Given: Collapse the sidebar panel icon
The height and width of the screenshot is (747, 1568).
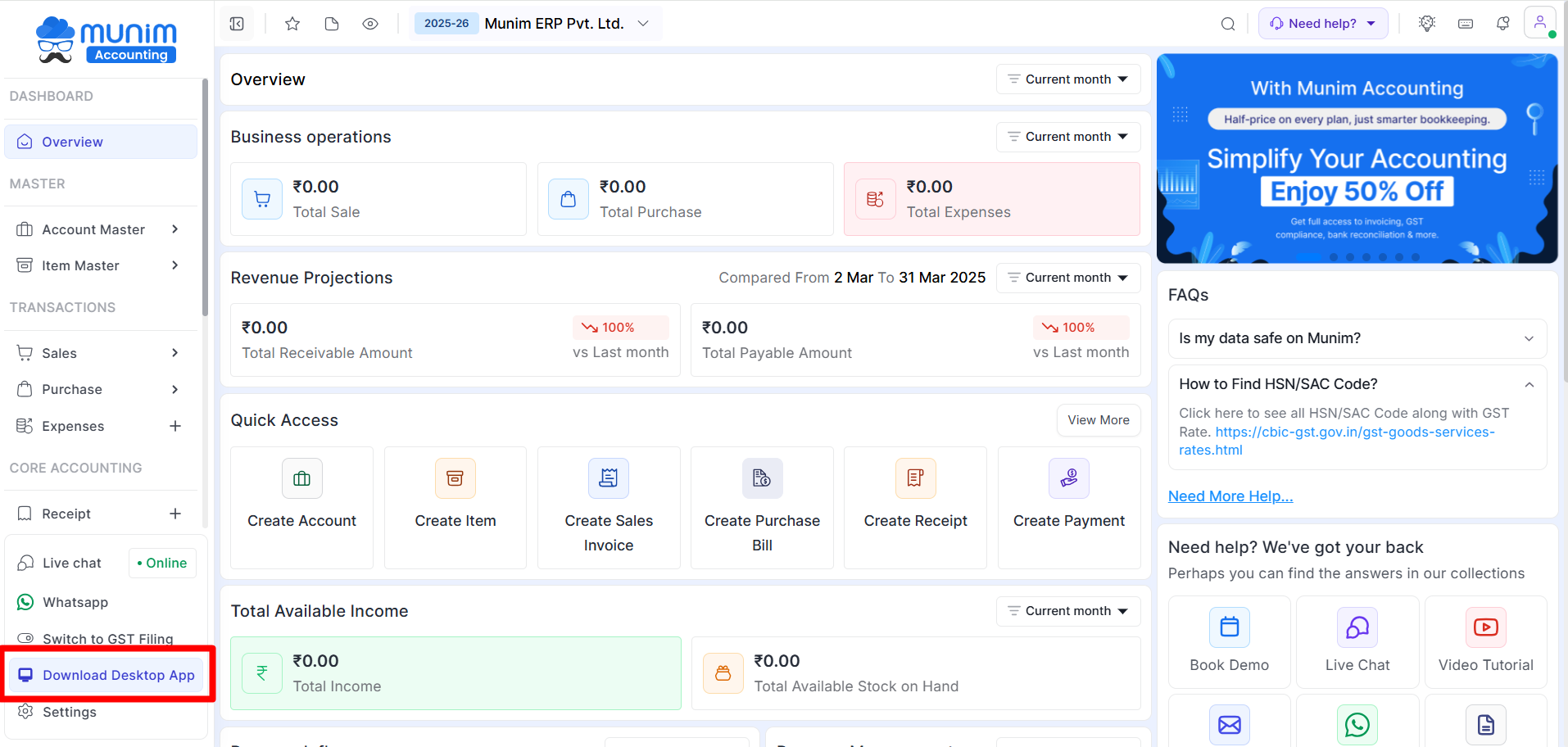Looking at the screenshot, I should pos(237,24).
